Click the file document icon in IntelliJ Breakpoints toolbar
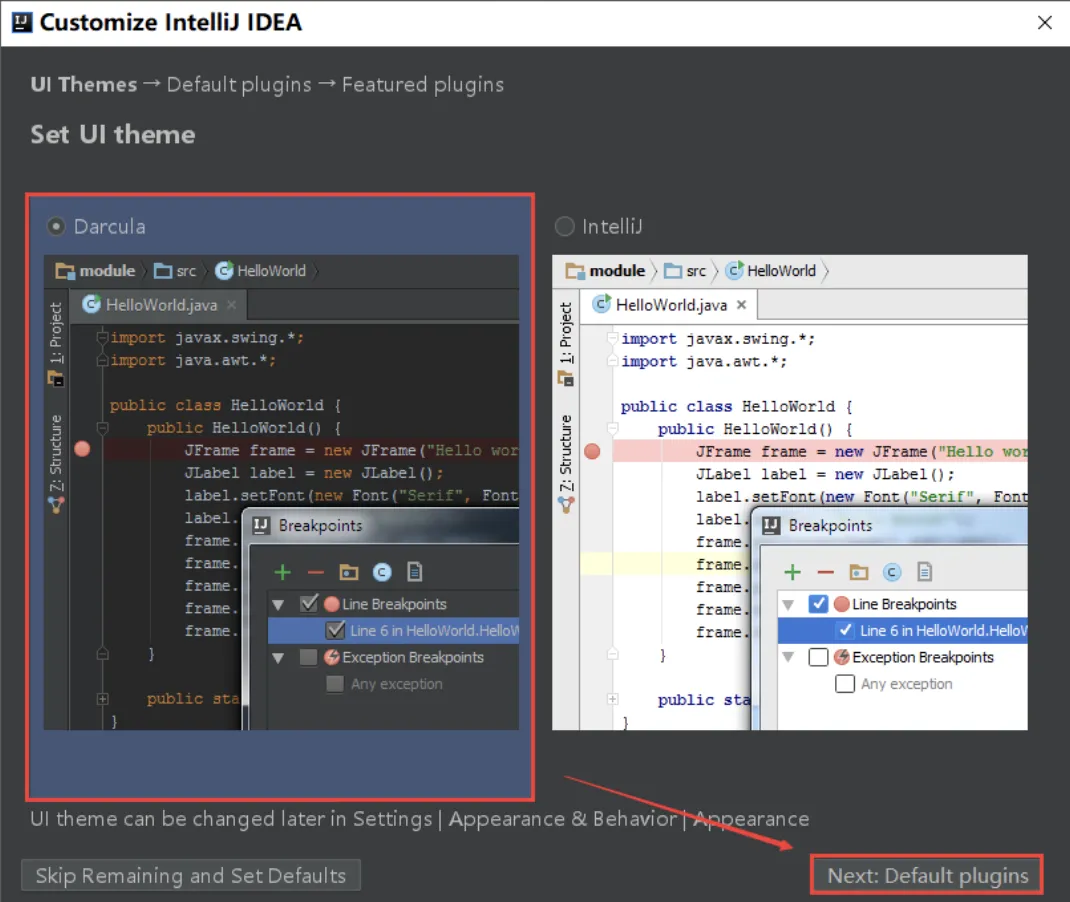Screen dimensions: 1070x902 [x=925, y=572]
